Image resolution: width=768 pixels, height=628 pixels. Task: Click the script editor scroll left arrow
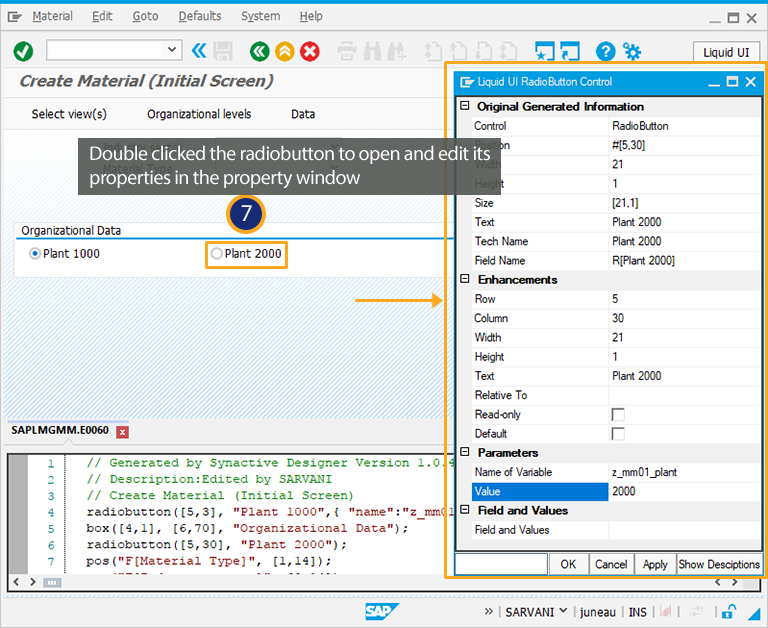tap(16, 582)
